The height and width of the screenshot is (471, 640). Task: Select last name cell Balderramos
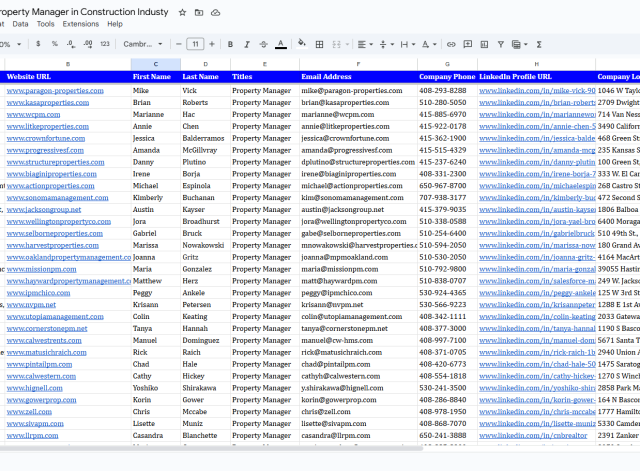pos(205,138)
